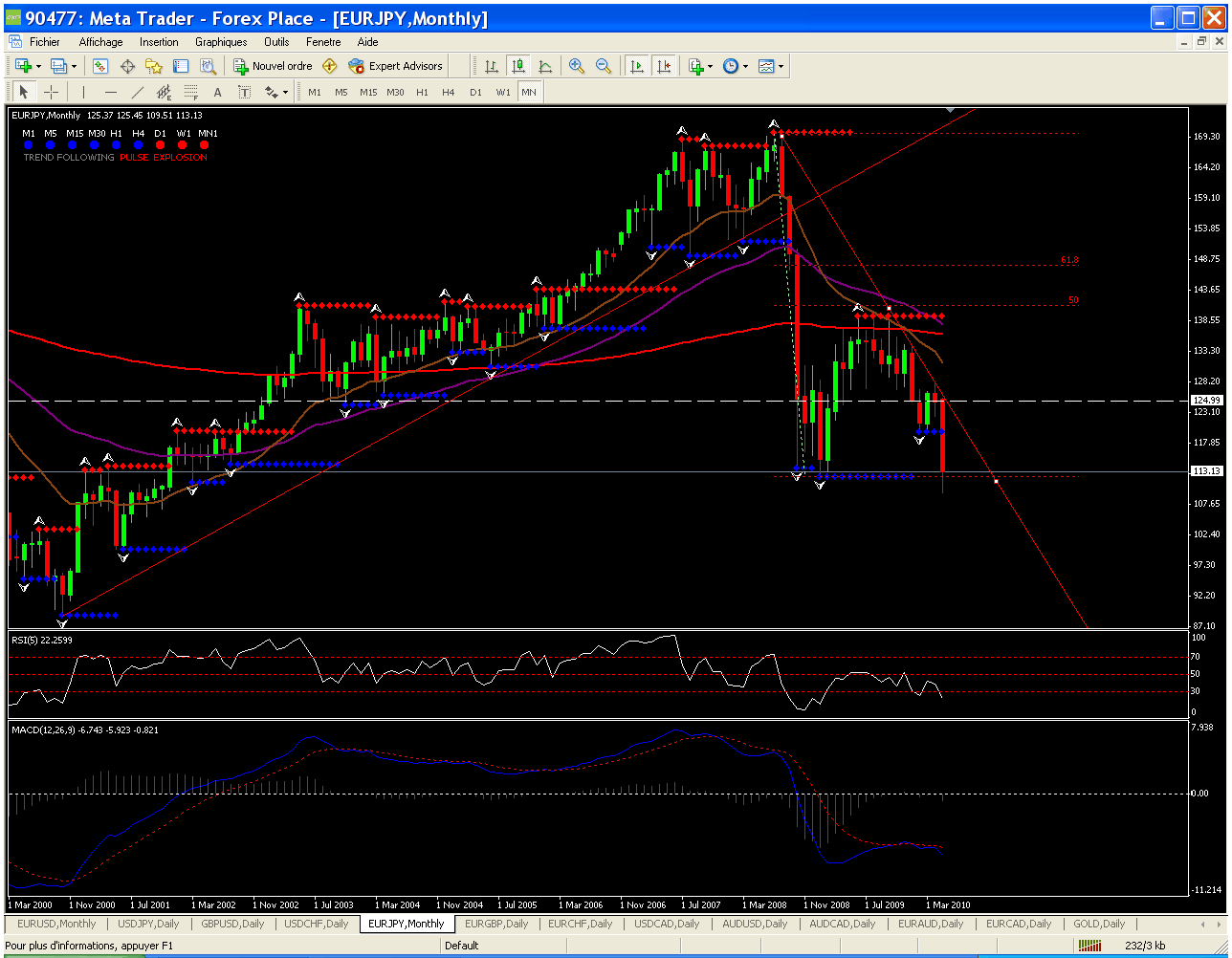Toggle the chart shift button
Screen dimensions: 1232x958
[x=664, y=66]
